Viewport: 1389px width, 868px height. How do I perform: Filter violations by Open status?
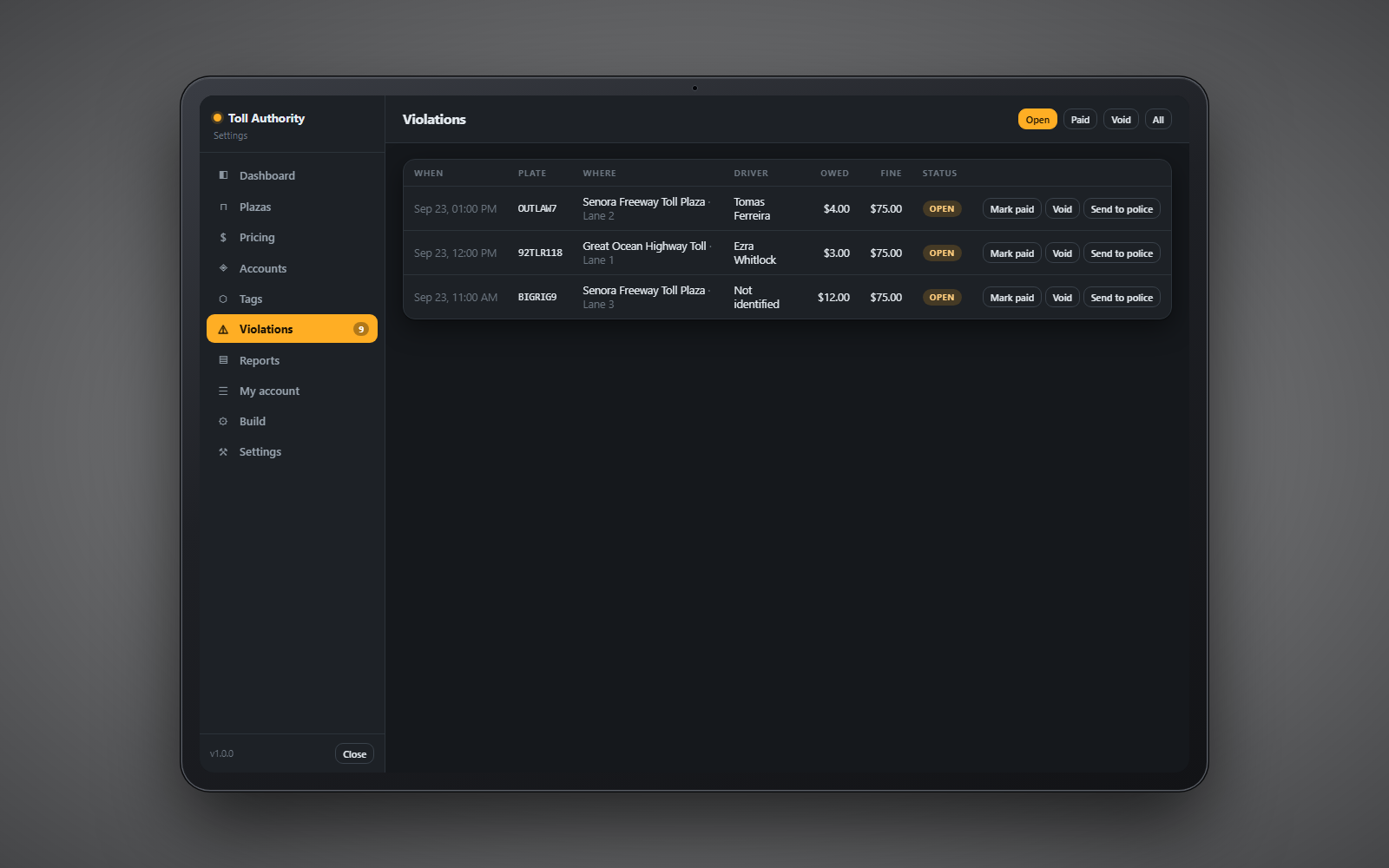coord(1037,120)
